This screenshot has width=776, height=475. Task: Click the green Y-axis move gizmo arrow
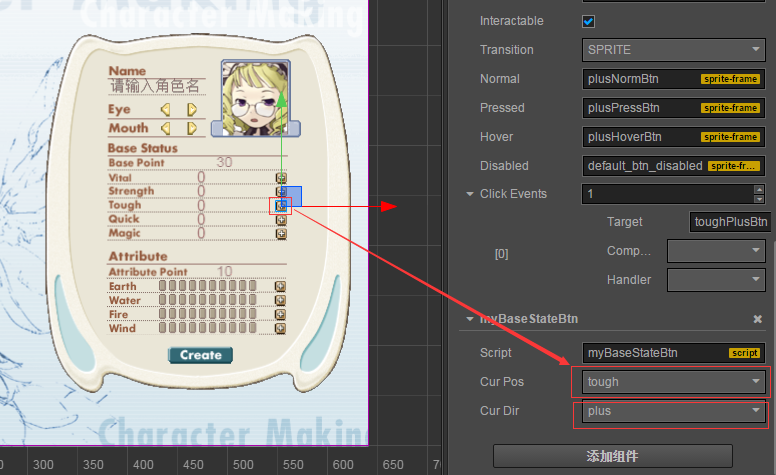click(x=281, y=99)
